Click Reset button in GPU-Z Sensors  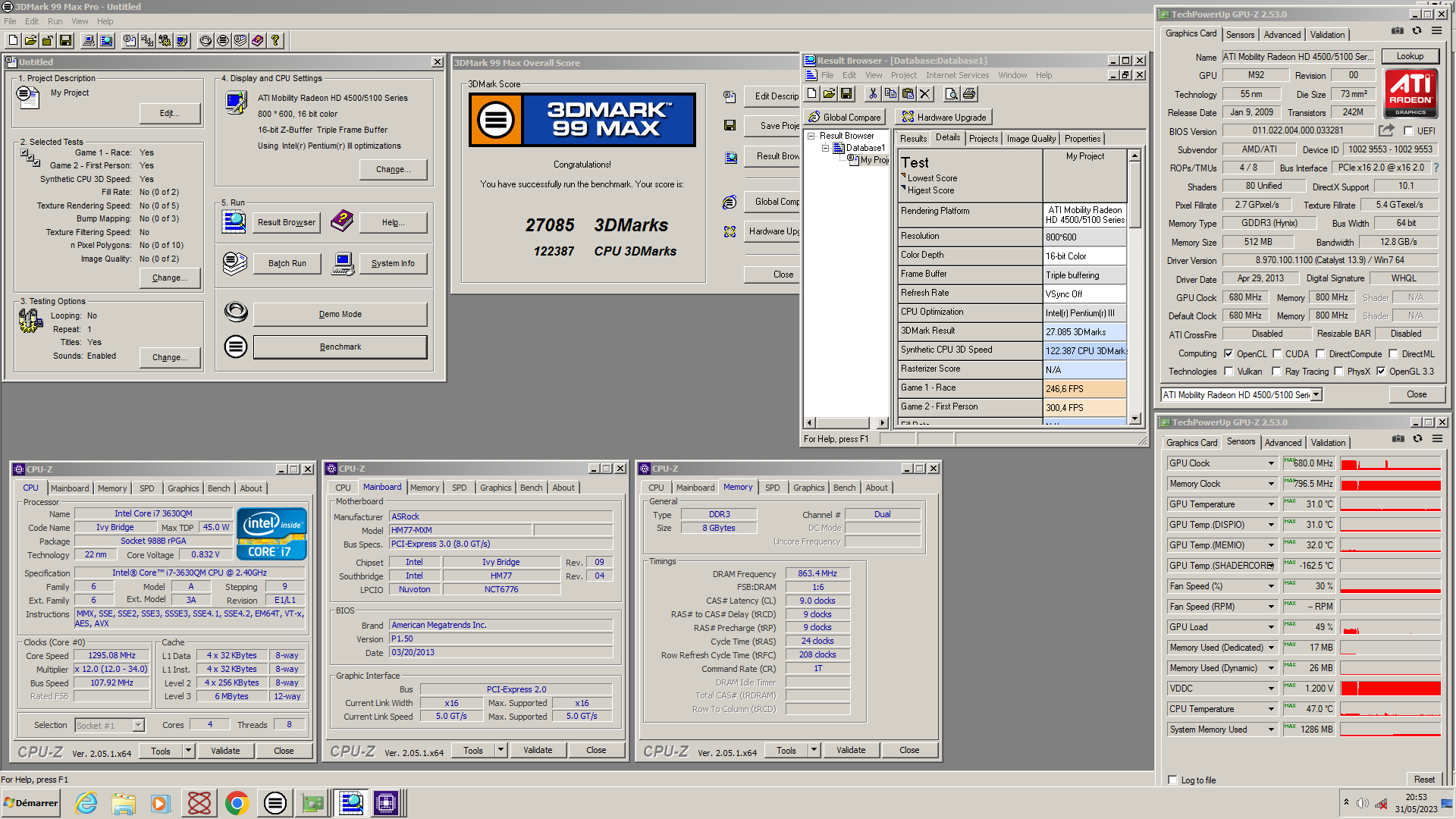pos(1424,780)
